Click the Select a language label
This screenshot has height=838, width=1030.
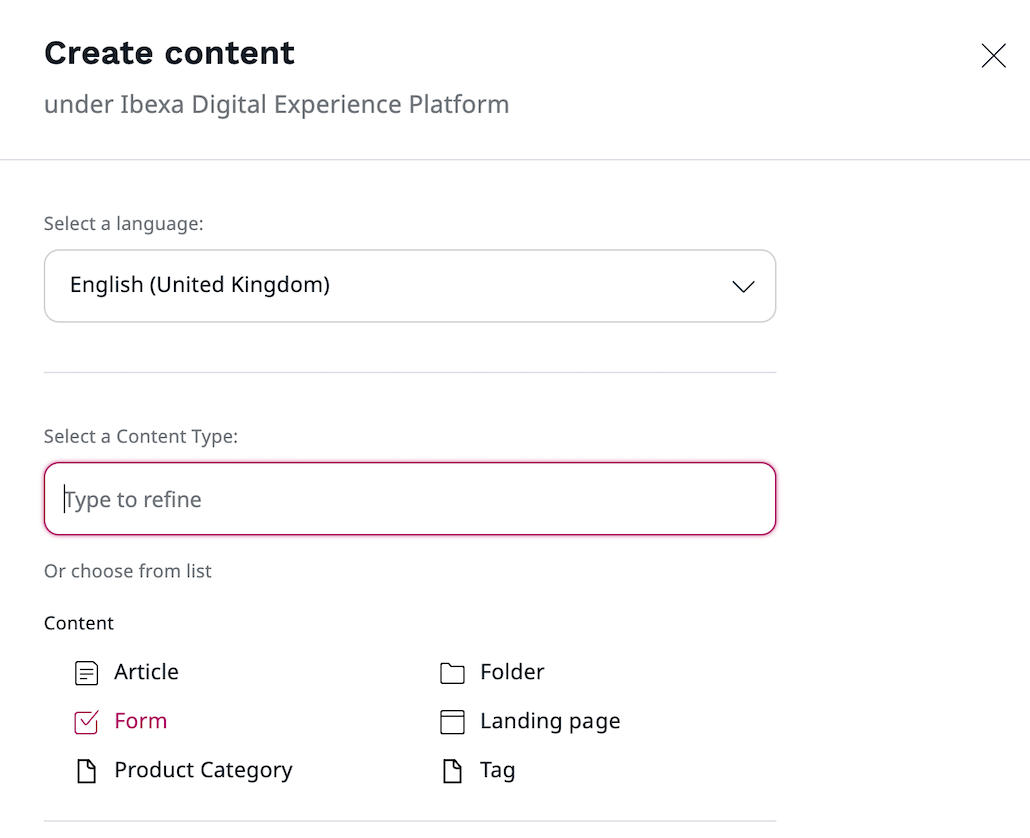[123, 224]
